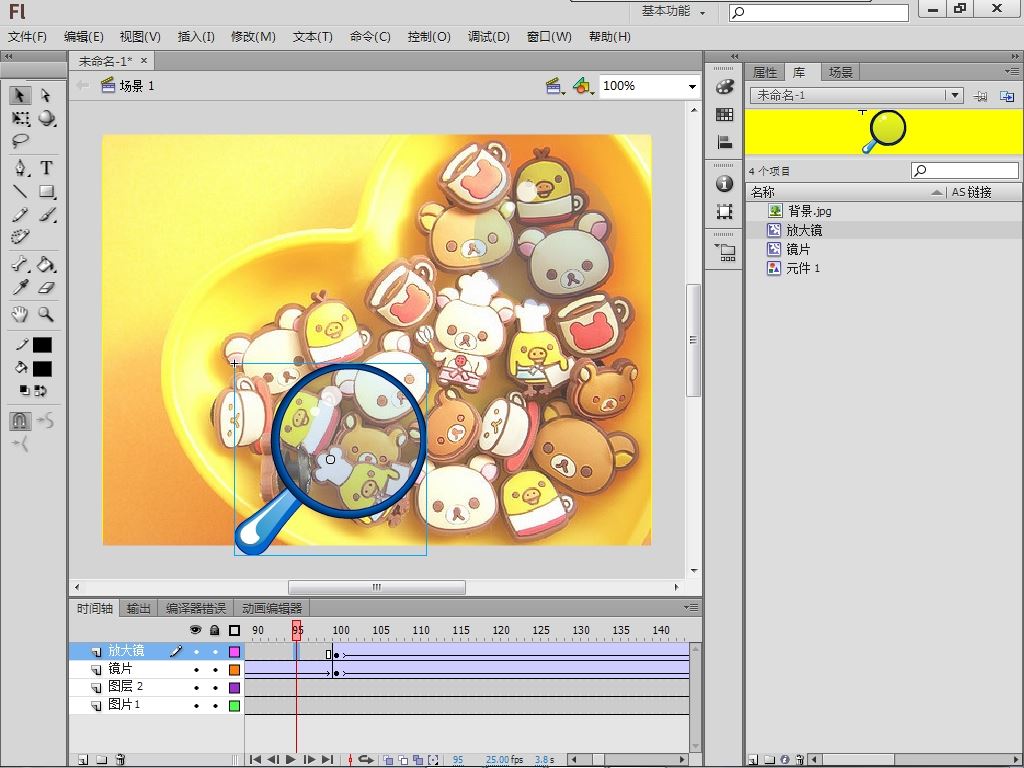This screenshot has width=1024, height=768.
Task: Open the Align panel icon
Action: 724,142
